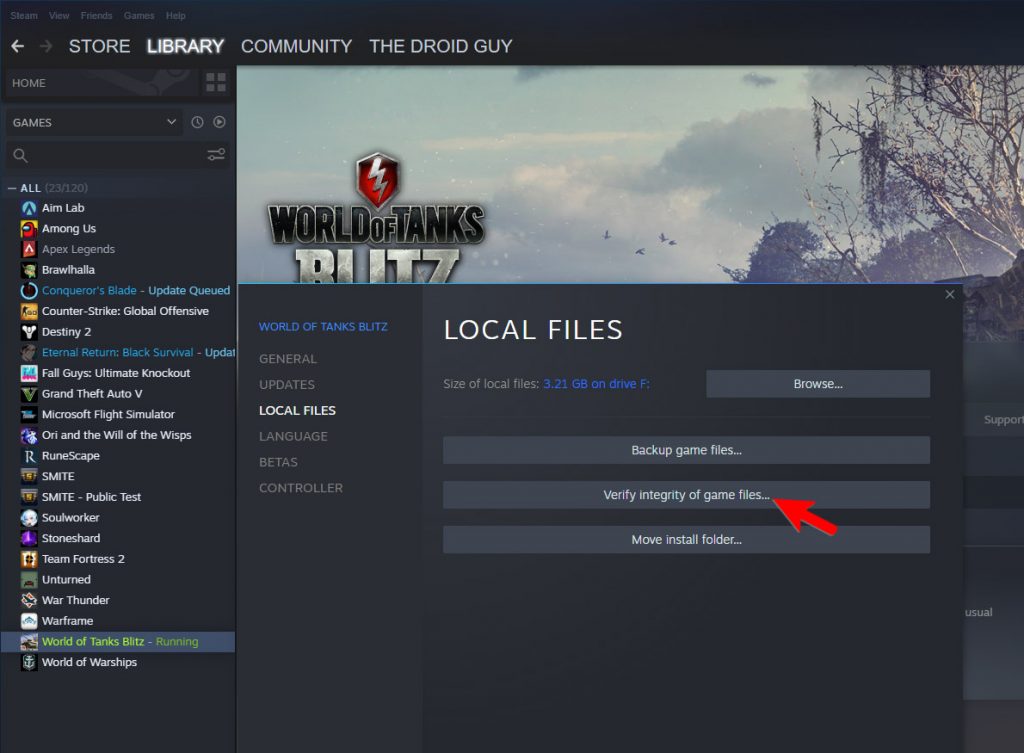The image size is (1024, 753).
Task: Select the SMITE game entry
Action: click(118, 477)
